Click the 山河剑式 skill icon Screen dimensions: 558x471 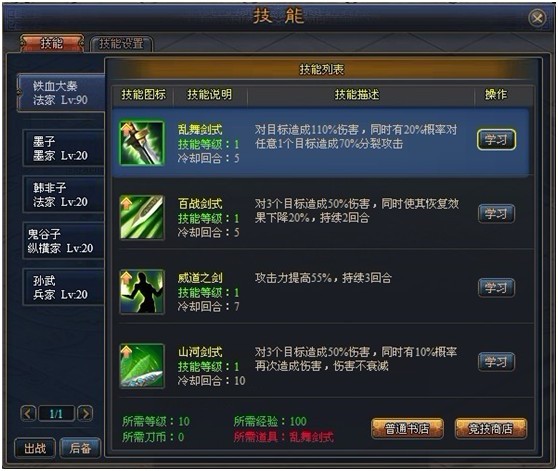click(142, 365)
